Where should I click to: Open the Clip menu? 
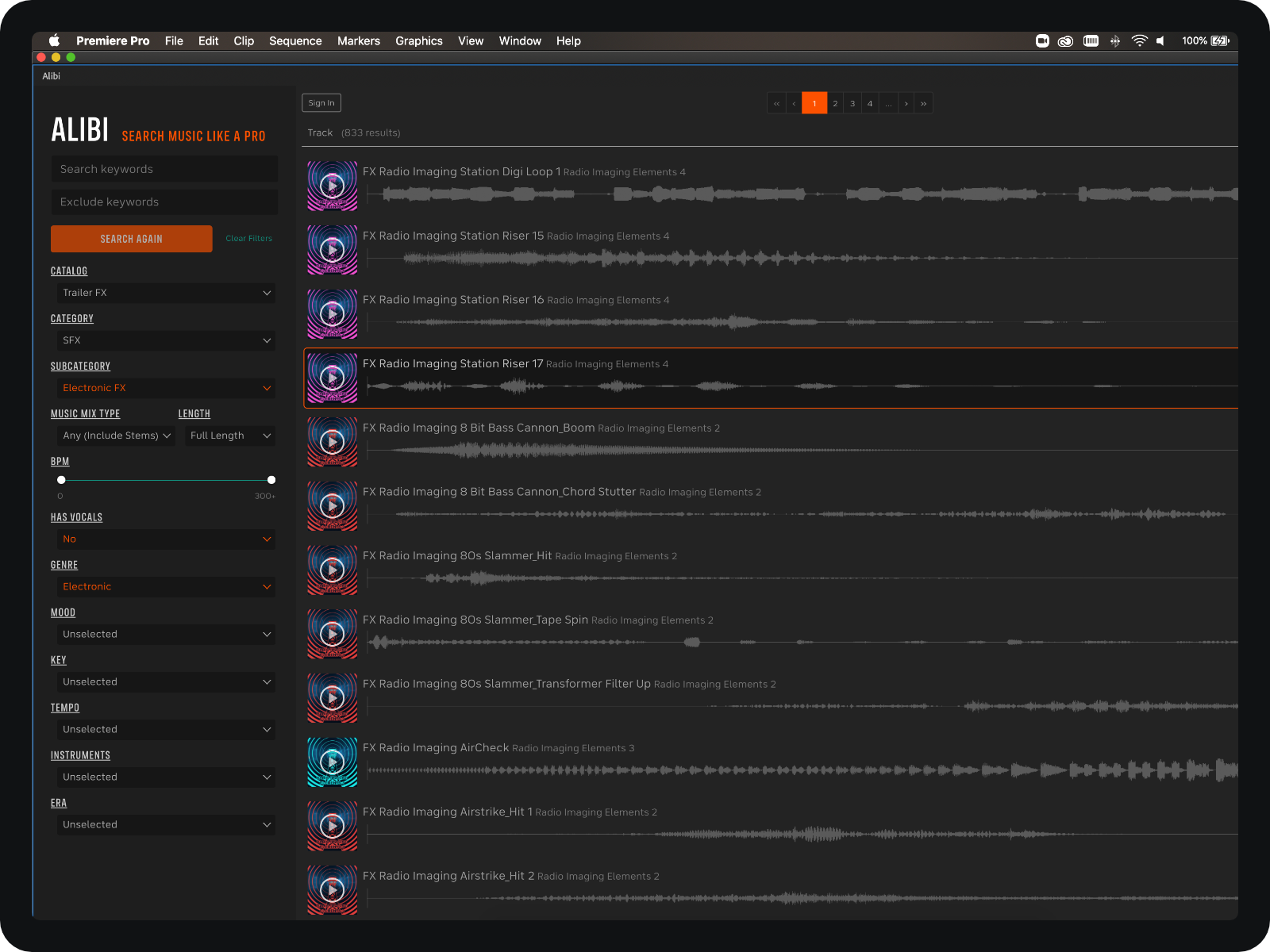coord(244,41)
